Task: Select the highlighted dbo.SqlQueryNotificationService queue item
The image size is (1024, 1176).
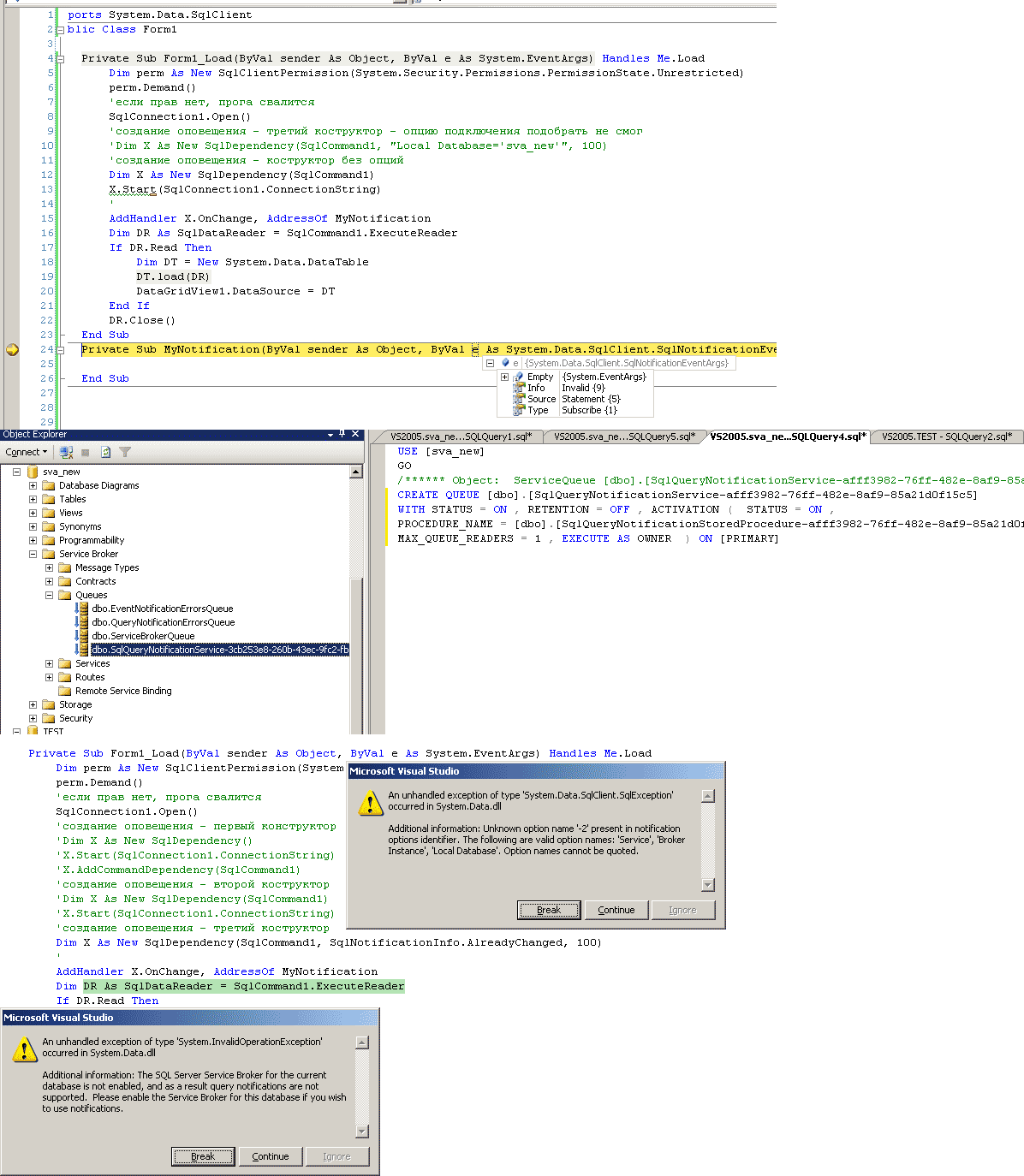Action: click(x=220, y=650)
